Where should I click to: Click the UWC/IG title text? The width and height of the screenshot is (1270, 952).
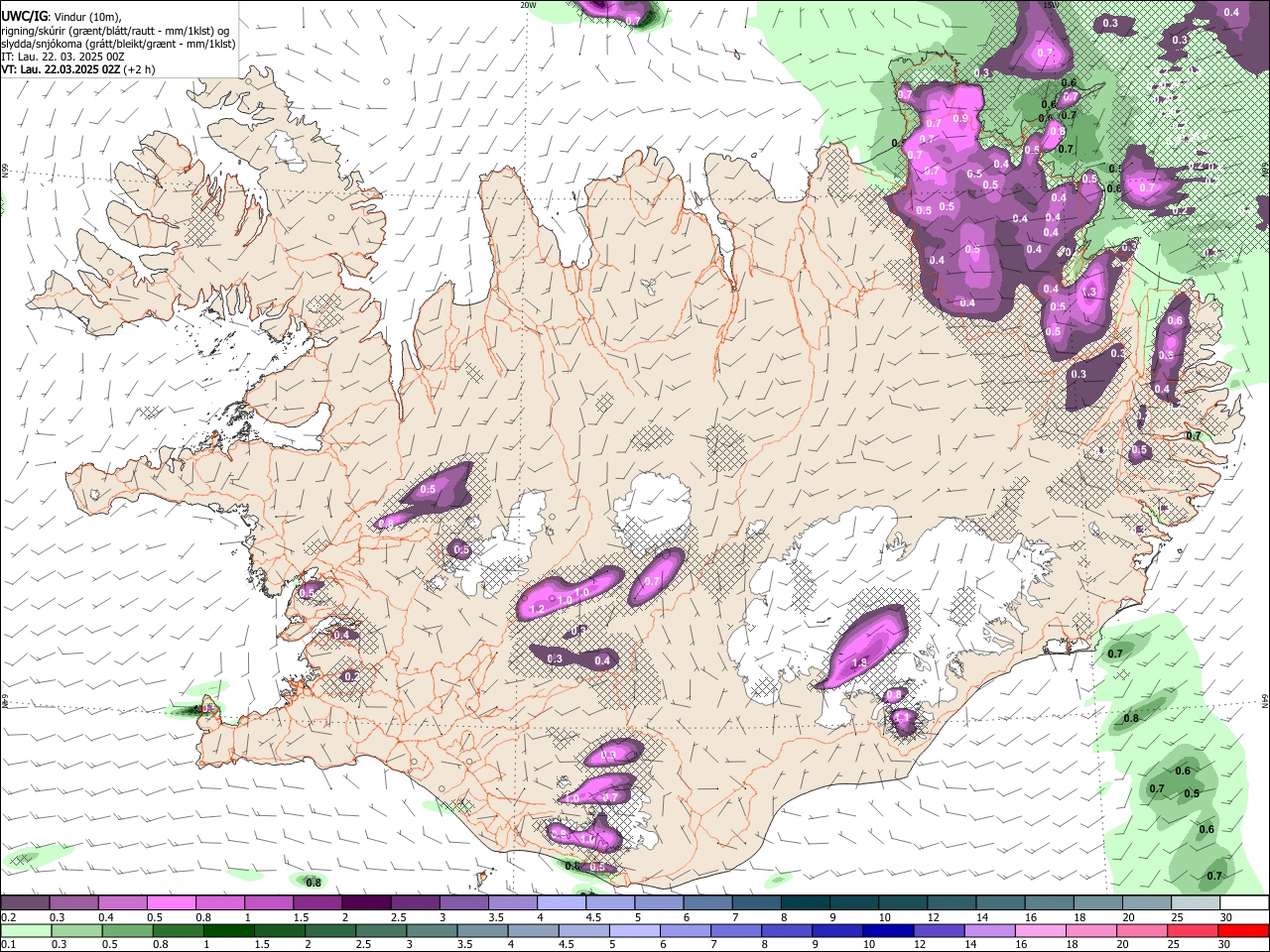[24, 17]
